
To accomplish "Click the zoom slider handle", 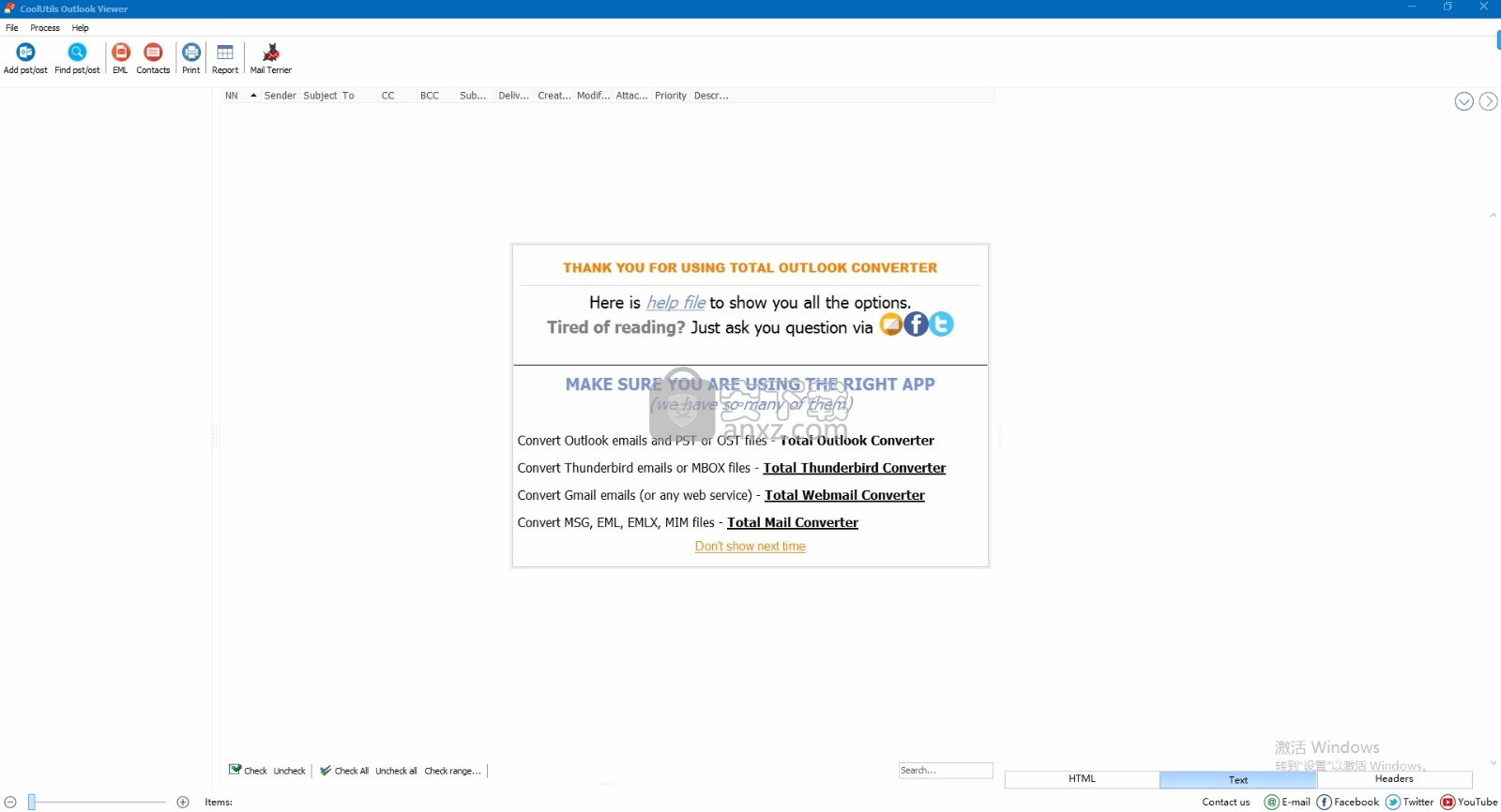I will [x=31, y=802].
